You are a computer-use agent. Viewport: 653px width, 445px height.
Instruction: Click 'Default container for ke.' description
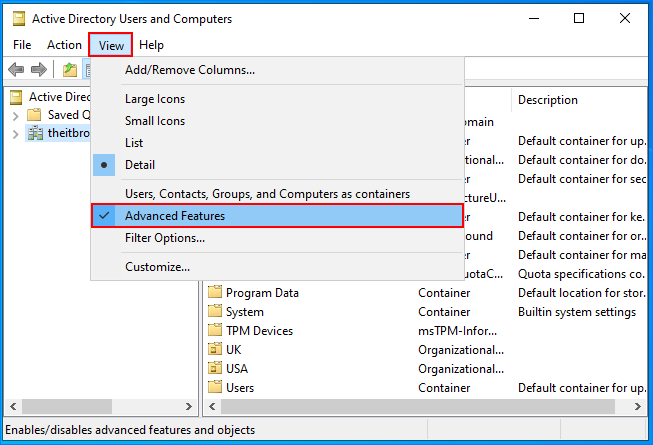581,216
